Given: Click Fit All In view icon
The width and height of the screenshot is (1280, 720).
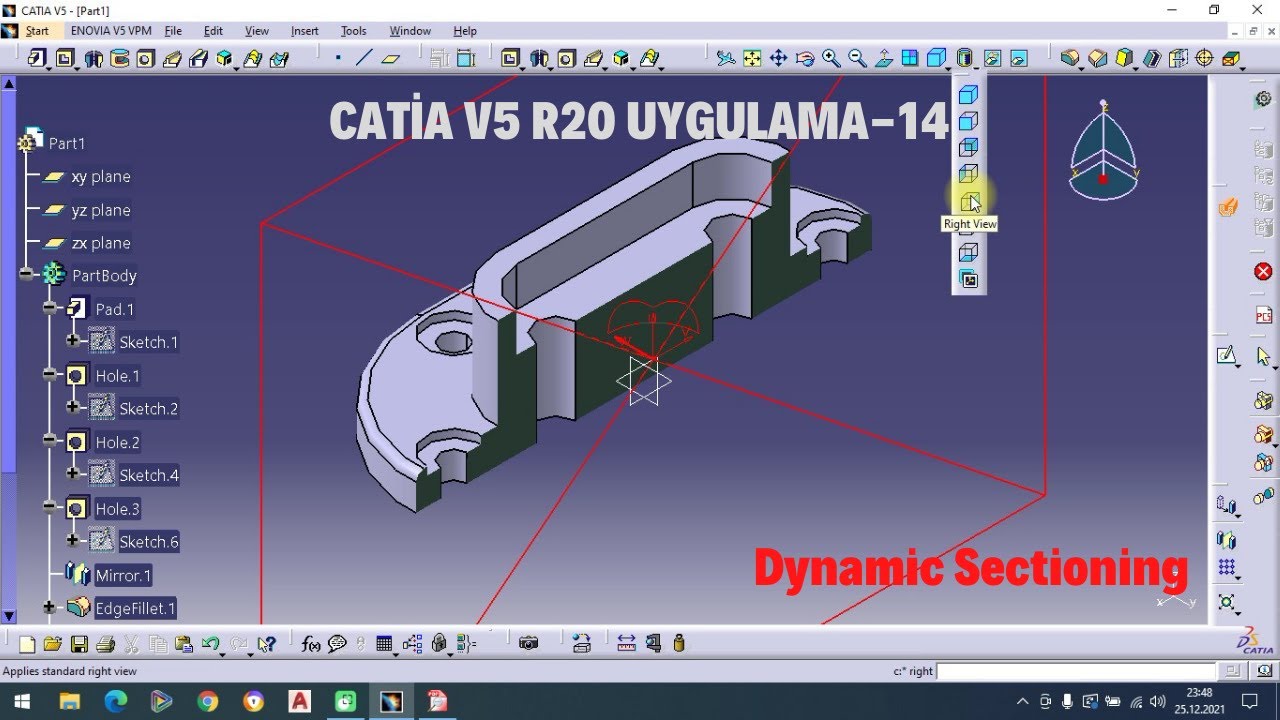Looking at the screenshot, I should click(752, 59).
